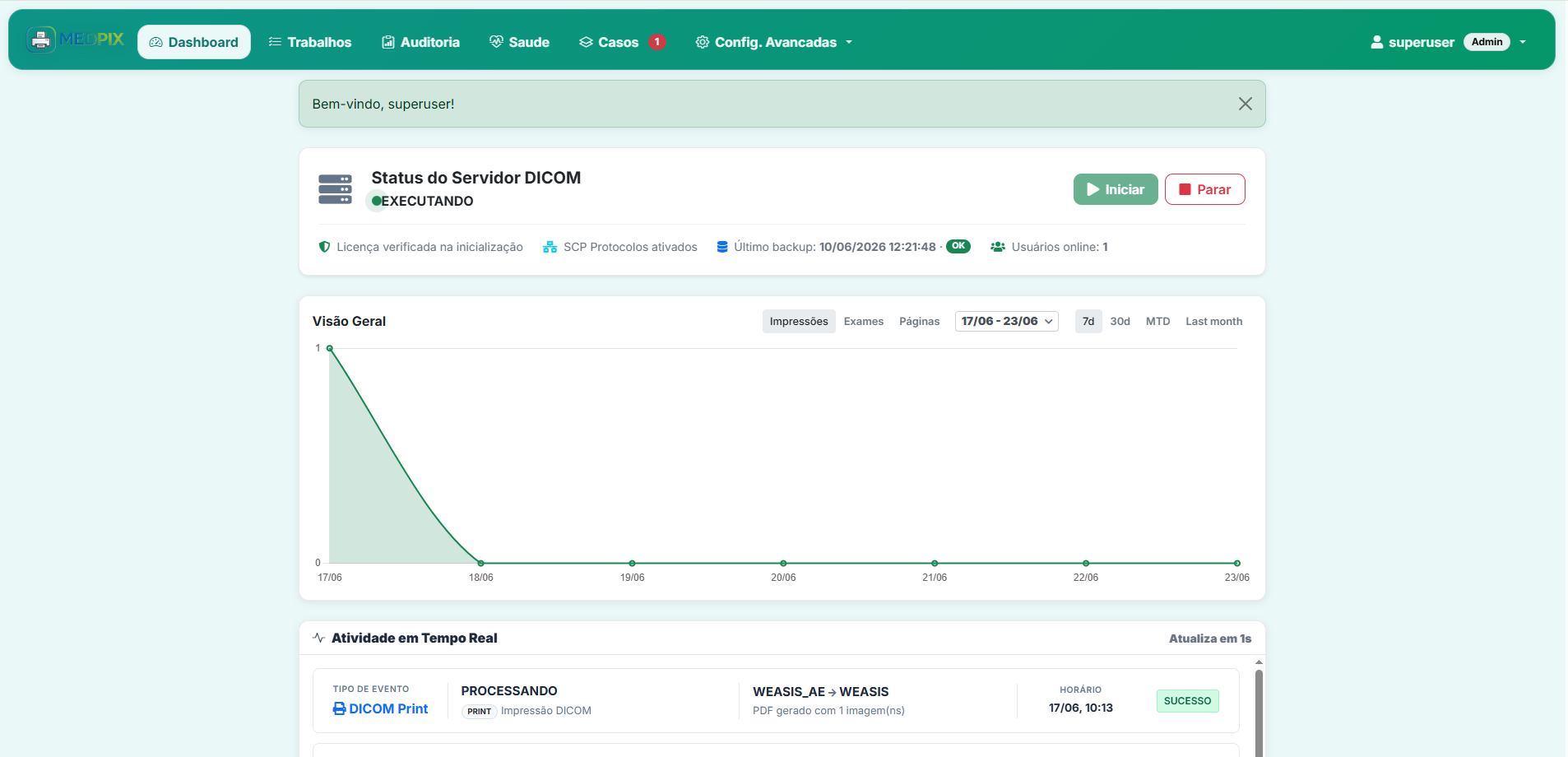Click the Parar red stop square icon
This screenshot has height=757, width=1568.
1185,189
